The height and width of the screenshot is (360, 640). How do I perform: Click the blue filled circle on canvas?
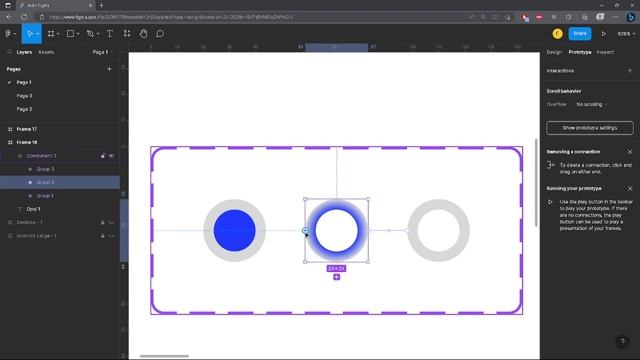point(234,231)
